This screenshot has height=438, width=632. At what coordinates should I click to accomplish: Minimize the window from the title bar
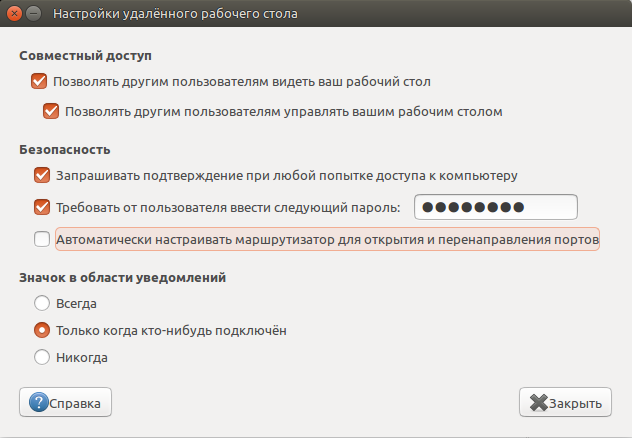tap(35, 15)
